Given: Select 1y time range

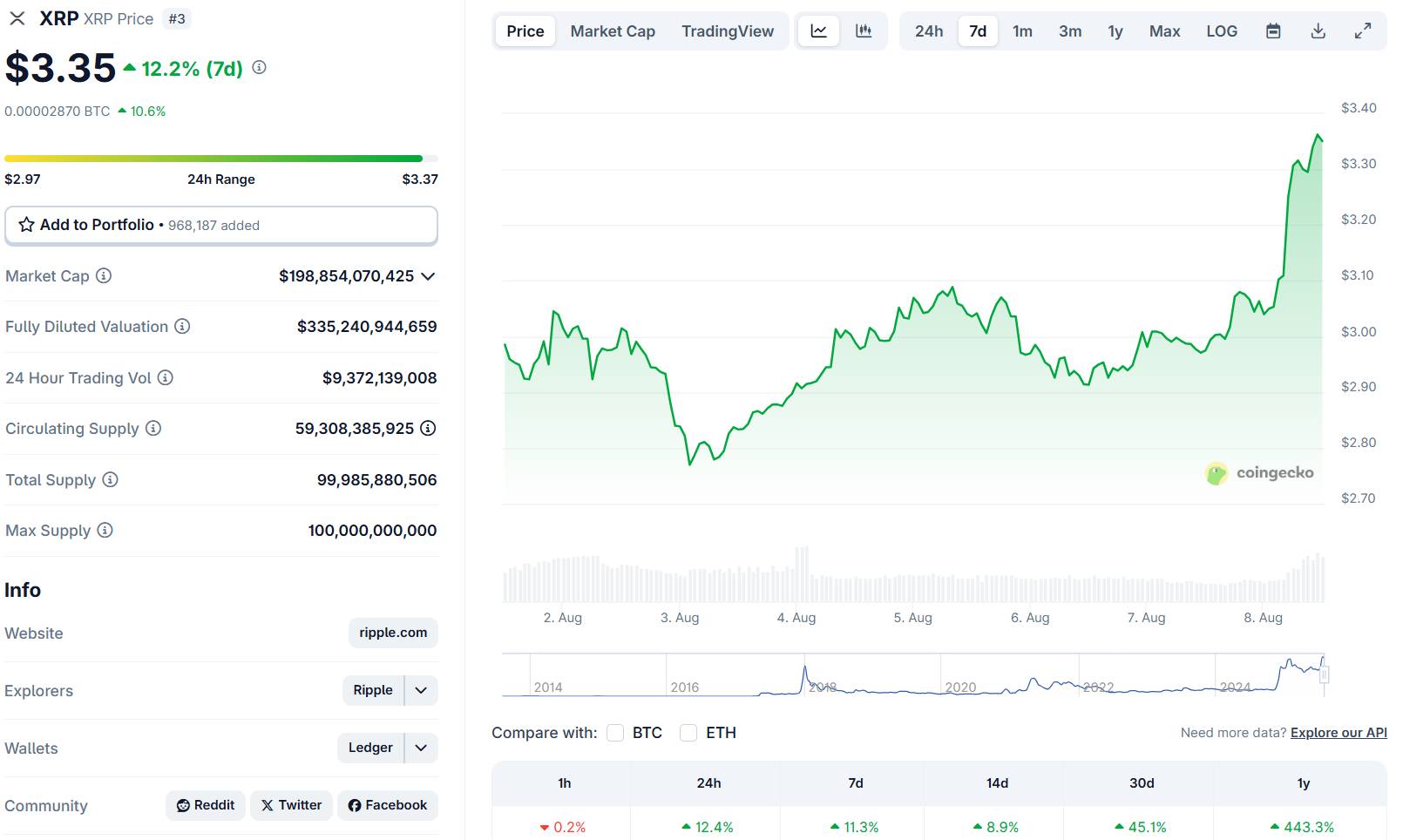Looking at the screenshot, I should point(1115,31).
